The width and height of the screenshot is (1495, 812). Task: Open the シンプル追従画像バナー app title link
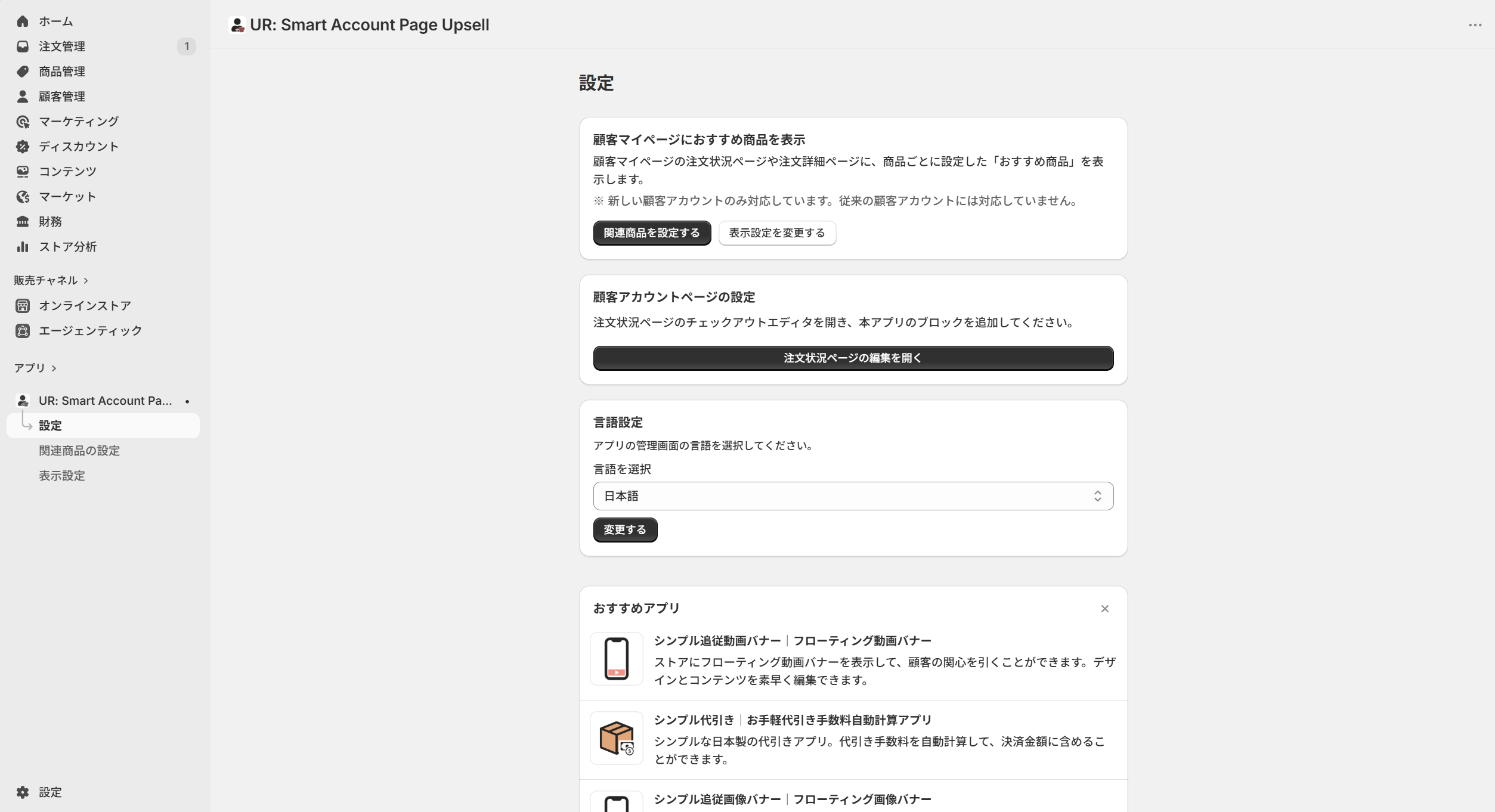793,799
